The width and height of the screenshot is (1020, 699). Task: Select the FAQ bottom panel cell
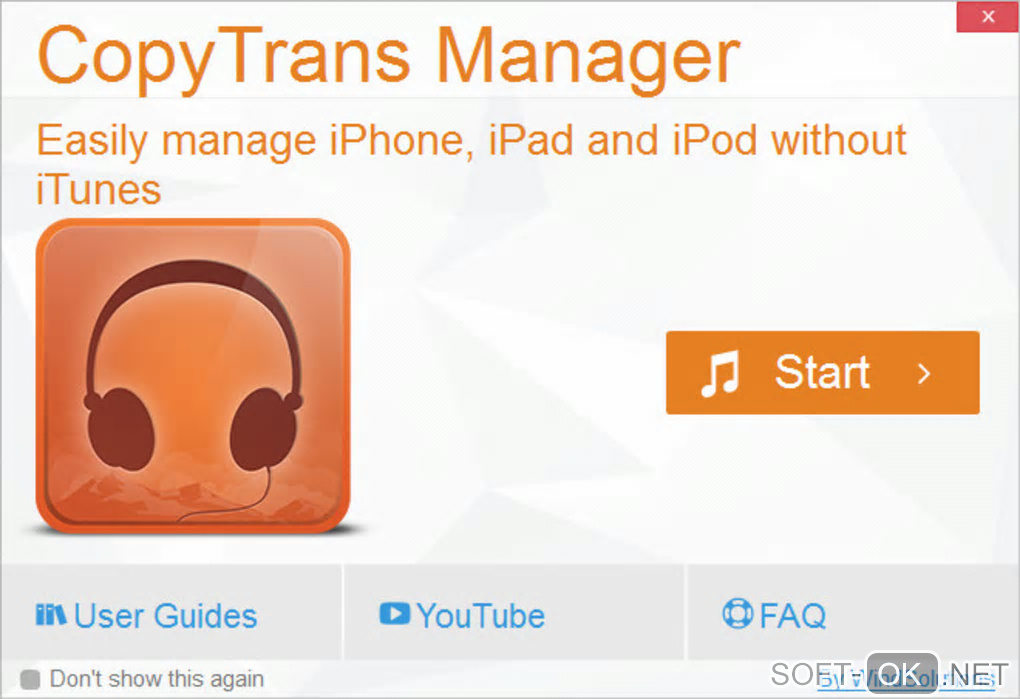click(853, 613)
